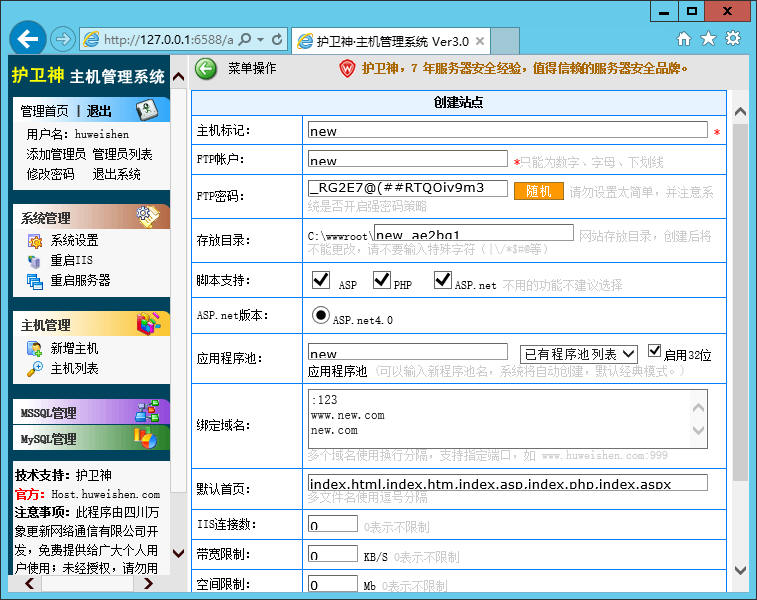Click the Host.huweishen.com official link
Image resolution: width=757 pixels, height=600 pixels.
[x=106, y=494]
